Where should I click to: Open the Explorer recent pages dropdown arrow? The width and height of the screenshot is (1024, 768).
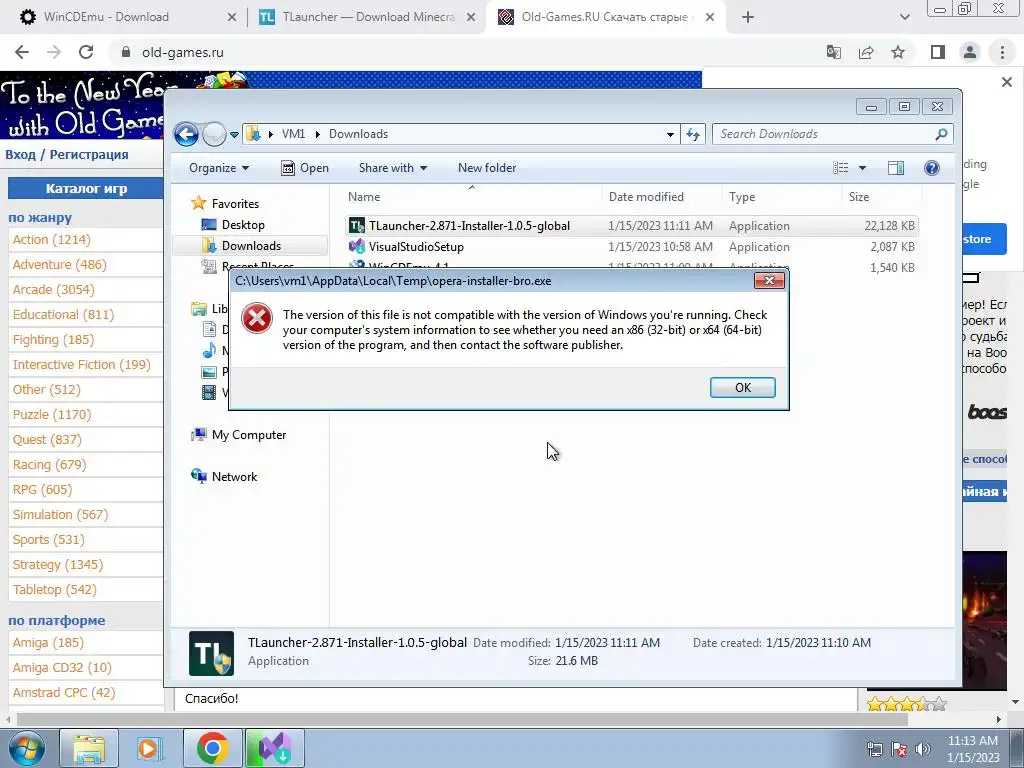pyautogui.click(x=234, y=135)
